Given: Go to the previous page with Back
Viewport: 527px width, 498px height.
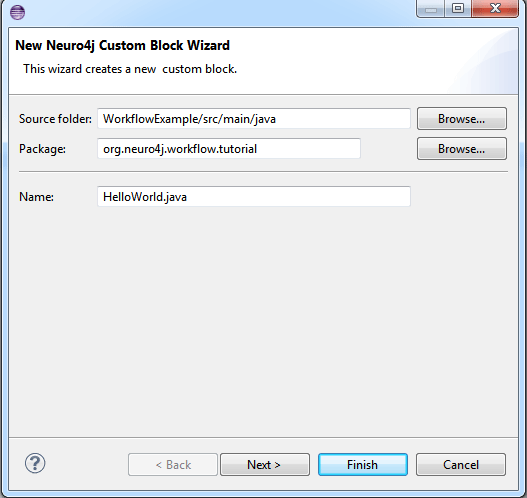Looking at the screenshot, I should click(173, 464).
